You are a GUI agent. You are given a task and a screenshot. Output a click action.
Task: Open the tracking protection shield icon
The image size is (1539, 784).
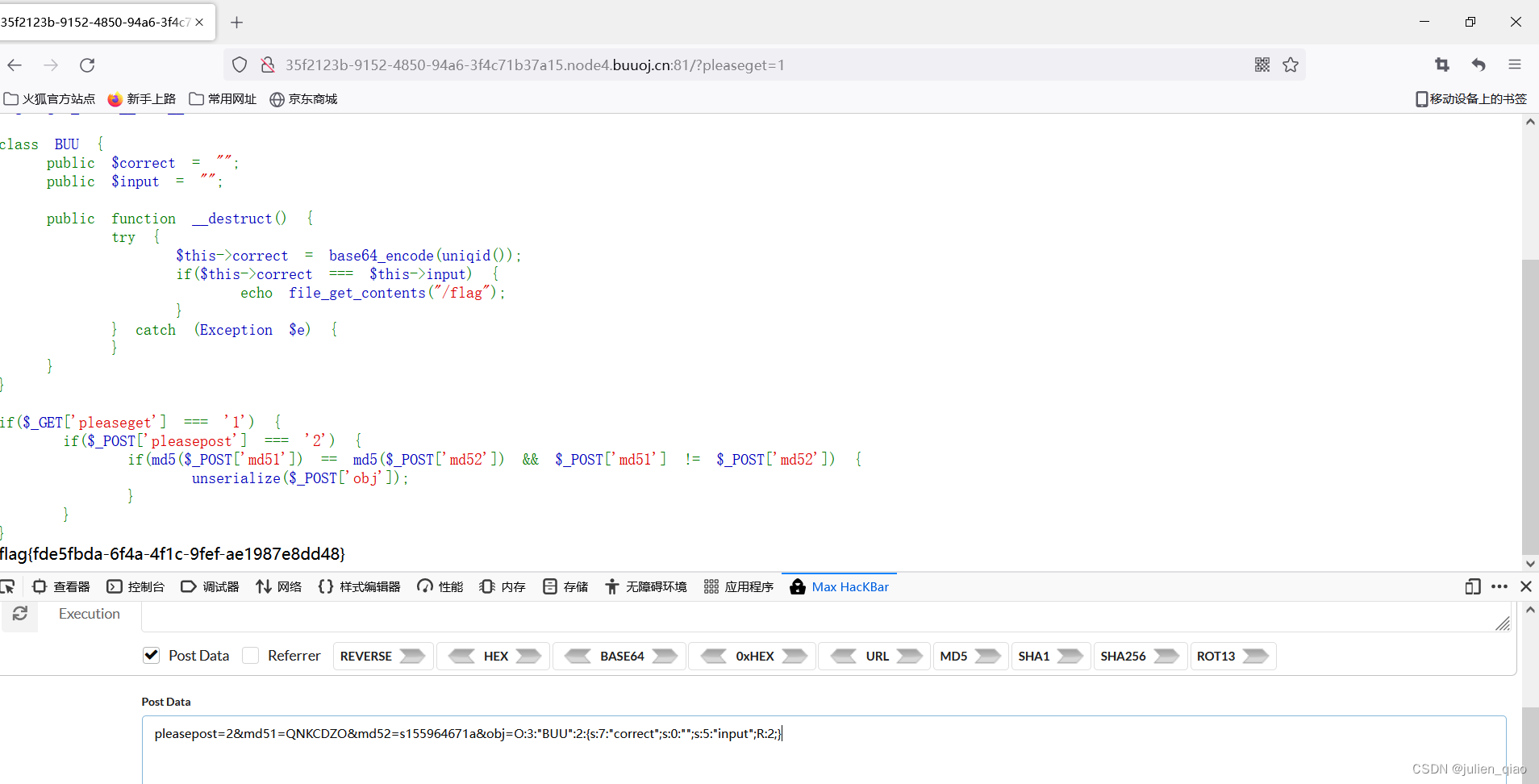click(x=240, y=65)
